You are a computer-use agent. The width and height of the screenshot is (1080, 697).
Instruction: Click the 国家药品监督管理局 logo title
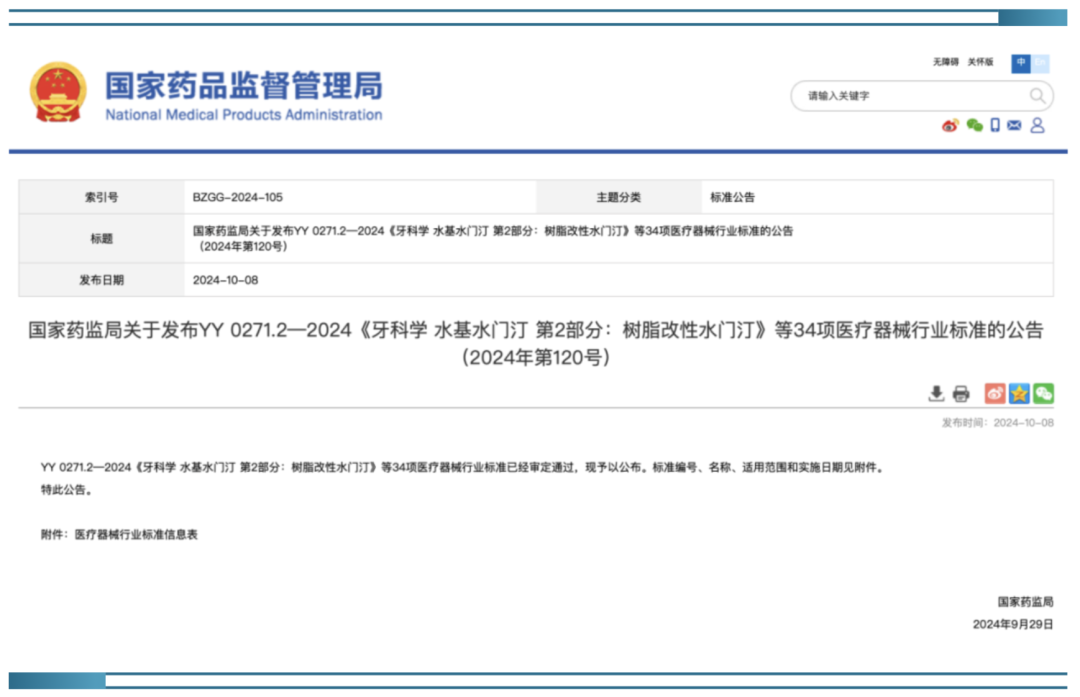tap(243, 85)
